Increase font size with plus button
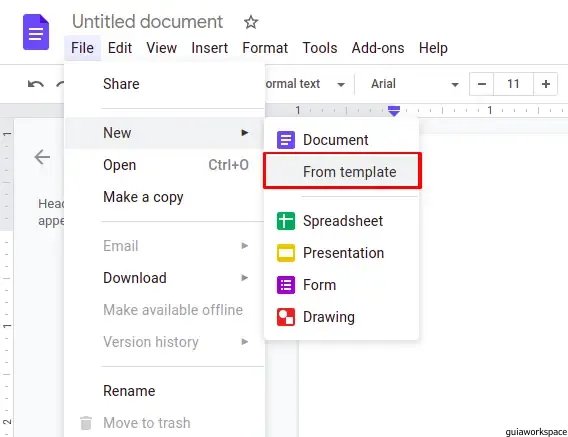The height and width of the screenshot is (437, 568). (x=546, y=84)
